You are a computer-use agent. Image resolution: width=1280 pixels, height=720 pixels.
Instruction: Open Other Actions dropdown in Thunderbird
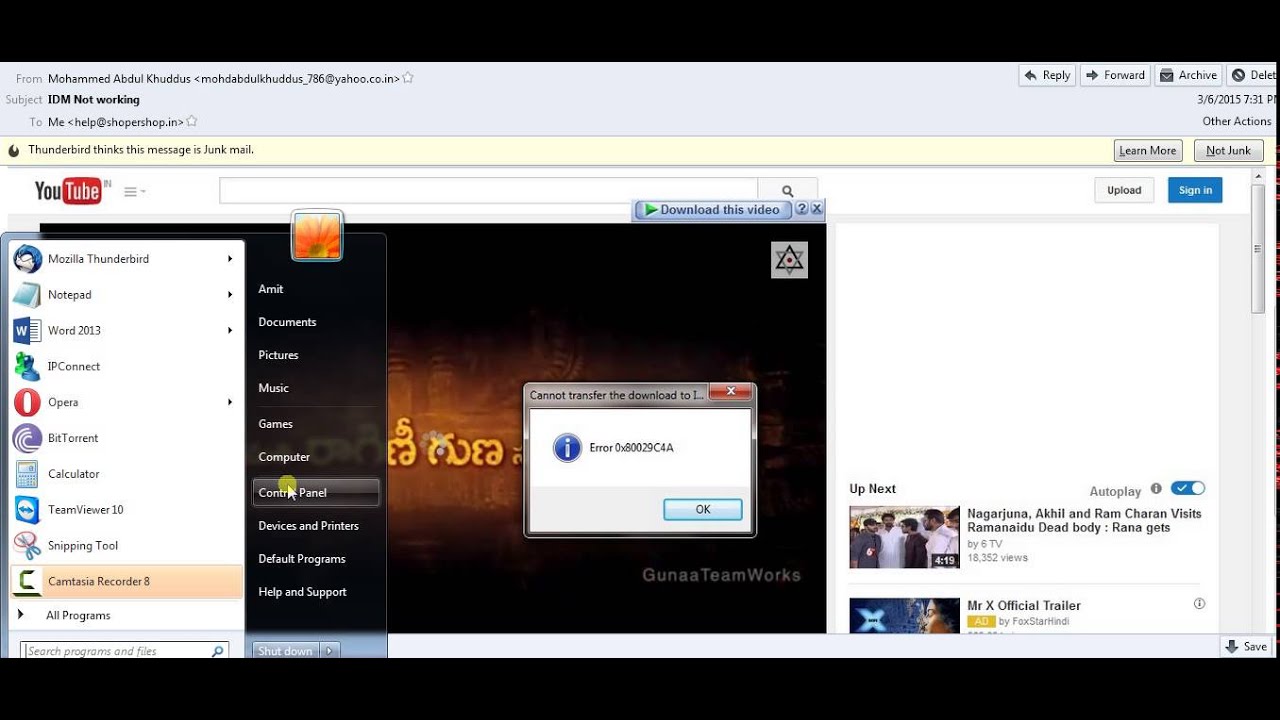coord(1237,121)
